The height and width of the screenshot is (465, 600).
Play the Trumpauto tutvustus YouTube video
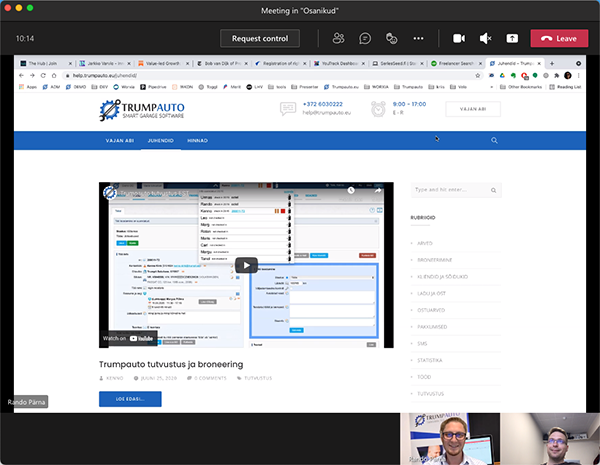point(246,265)
